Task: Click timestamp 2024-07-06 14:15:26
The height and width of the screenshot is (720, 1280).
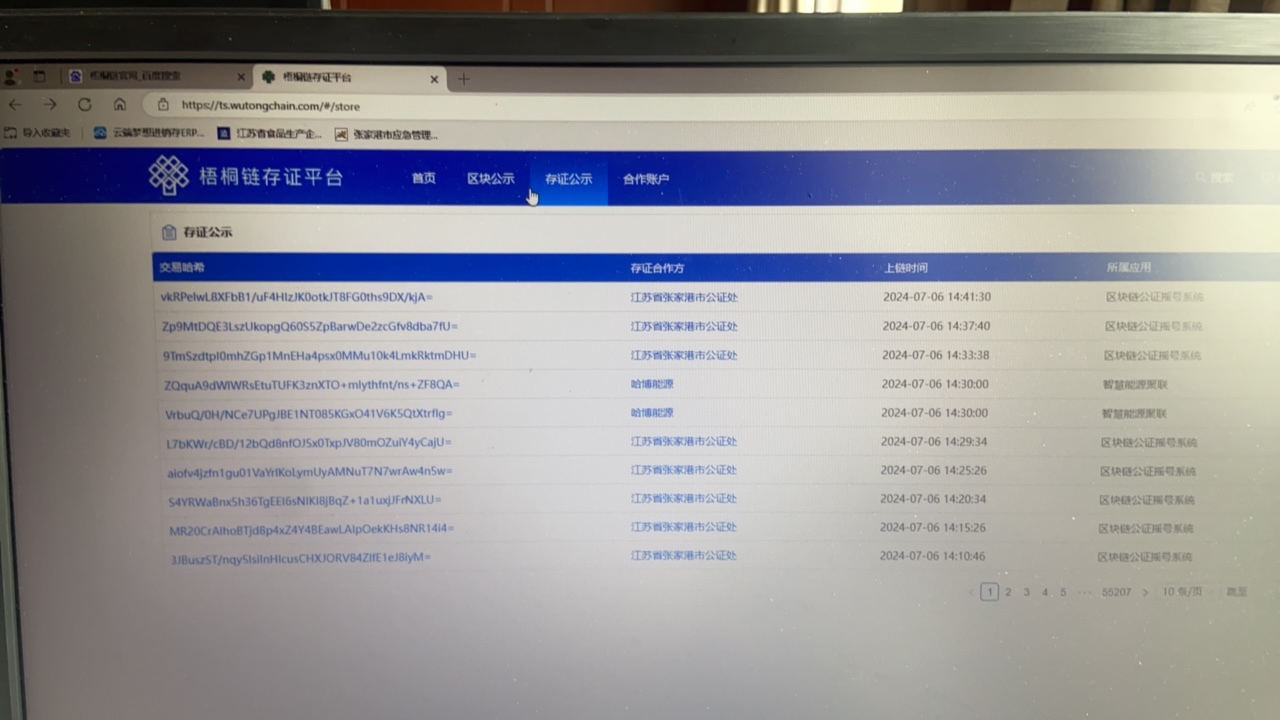Action: (x=933, y=527)
